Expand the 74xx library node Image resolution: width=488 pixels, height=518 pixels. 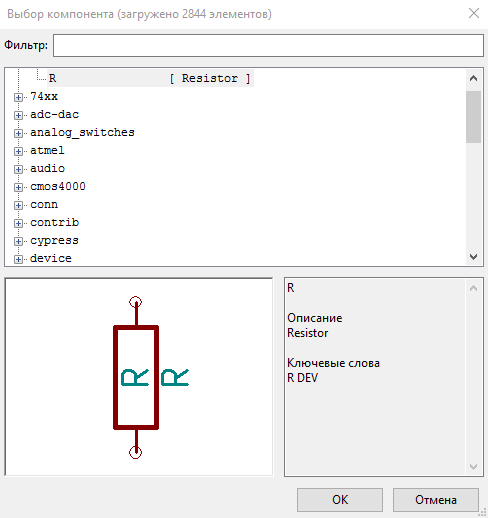click(x=18, y=97)
